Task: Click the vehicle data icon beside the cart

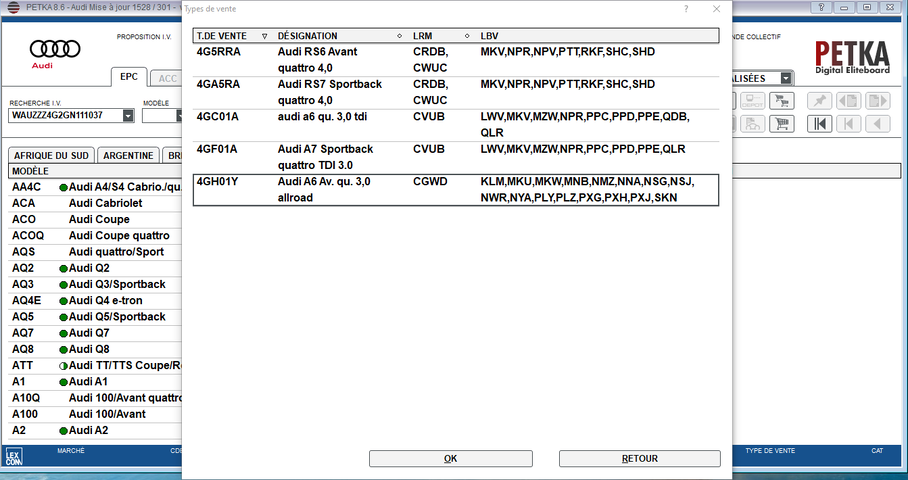Action: point(753,123)
